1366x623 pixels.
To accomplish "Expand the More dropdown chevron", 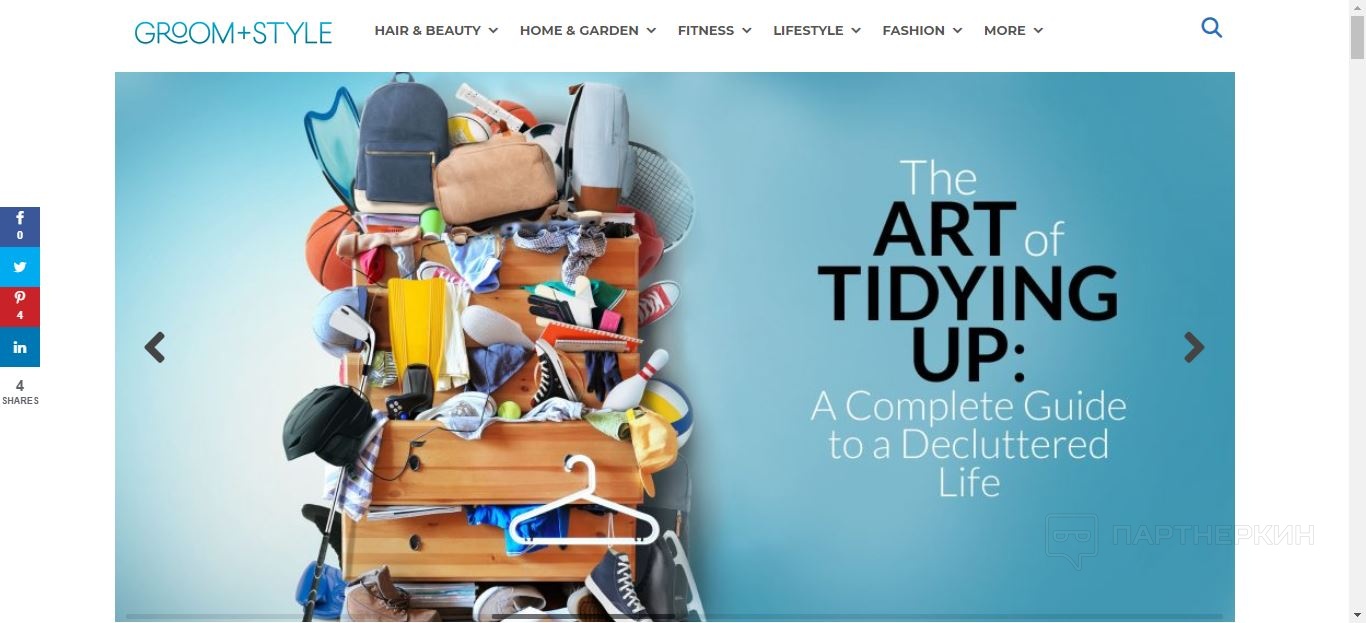I will click(x=1038, y=31).
